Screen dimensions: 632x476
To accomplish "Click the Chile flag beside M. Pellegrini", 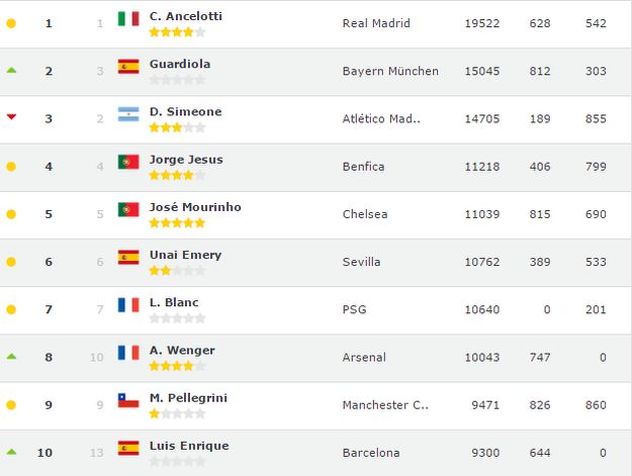I will pos(128,400).
